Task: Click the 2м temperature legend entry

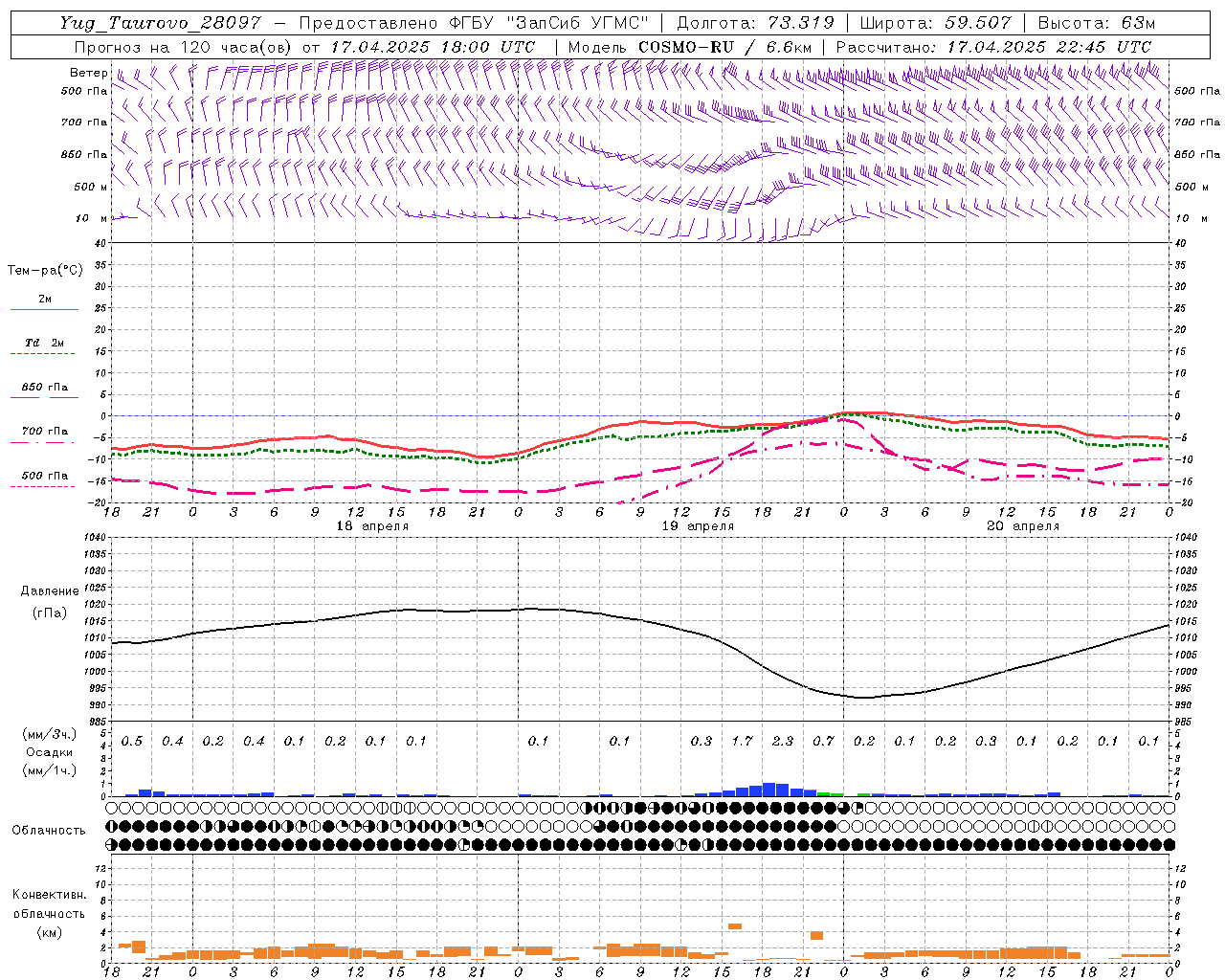Action: 45,300
